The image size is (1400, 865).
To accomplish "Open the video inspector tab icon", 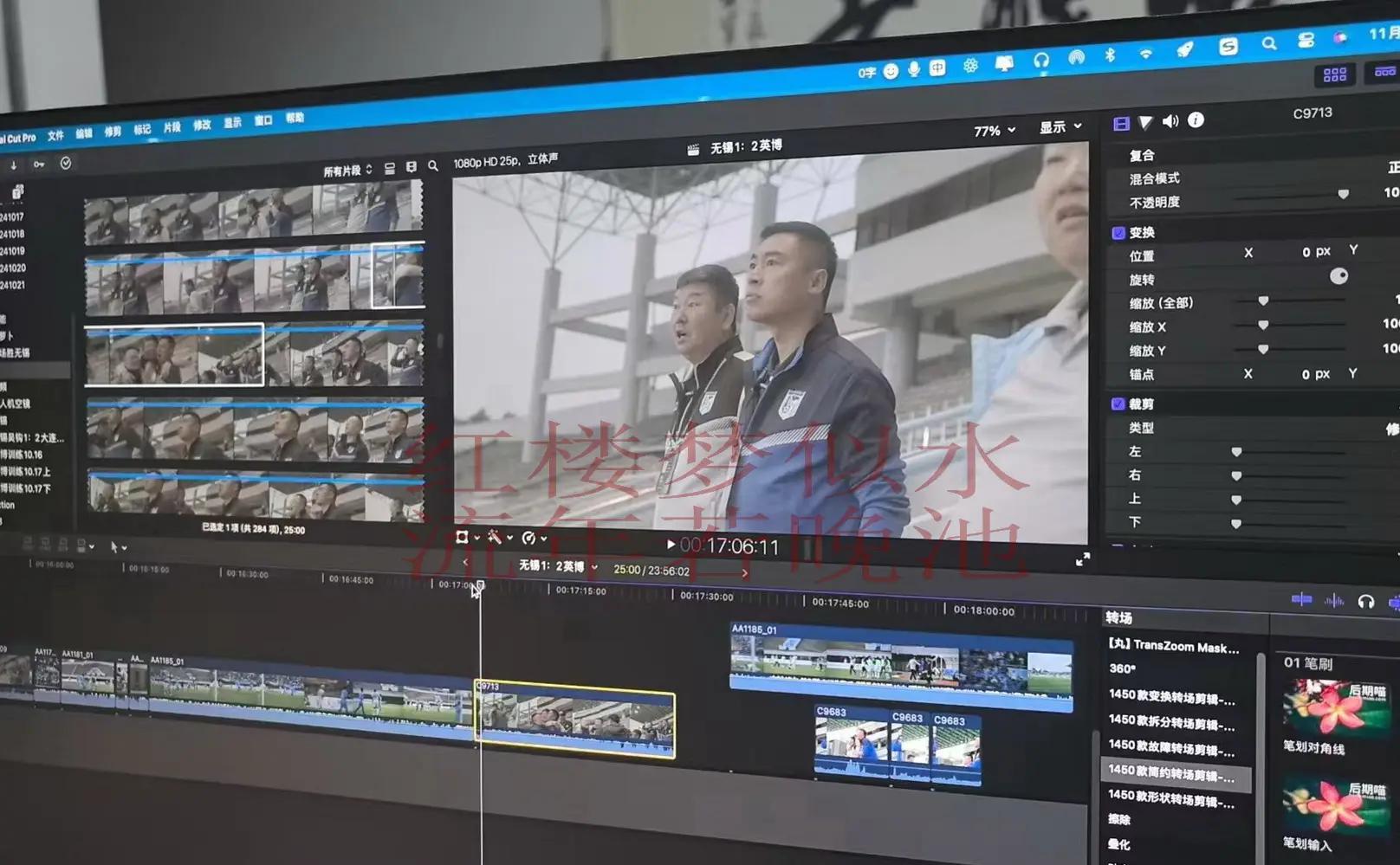I will click(x=1121, y=124).
